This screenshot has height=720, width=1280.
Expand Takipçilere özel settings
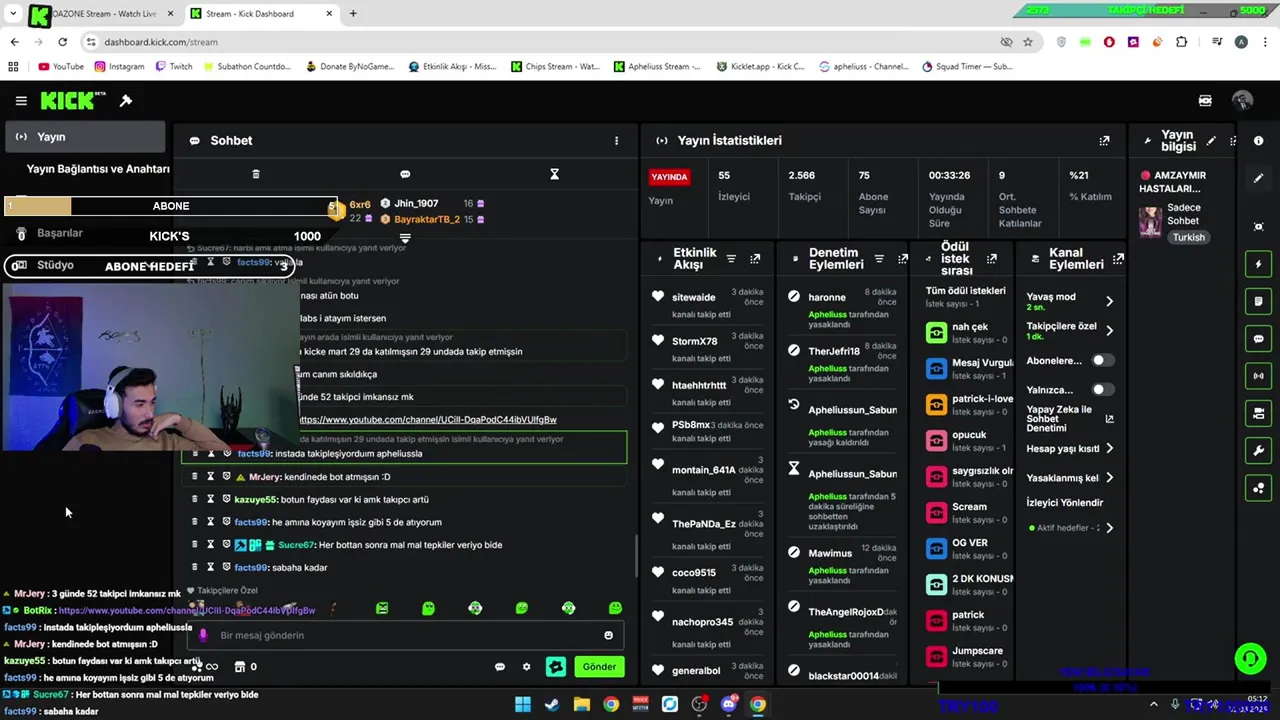pos(1109,330)
